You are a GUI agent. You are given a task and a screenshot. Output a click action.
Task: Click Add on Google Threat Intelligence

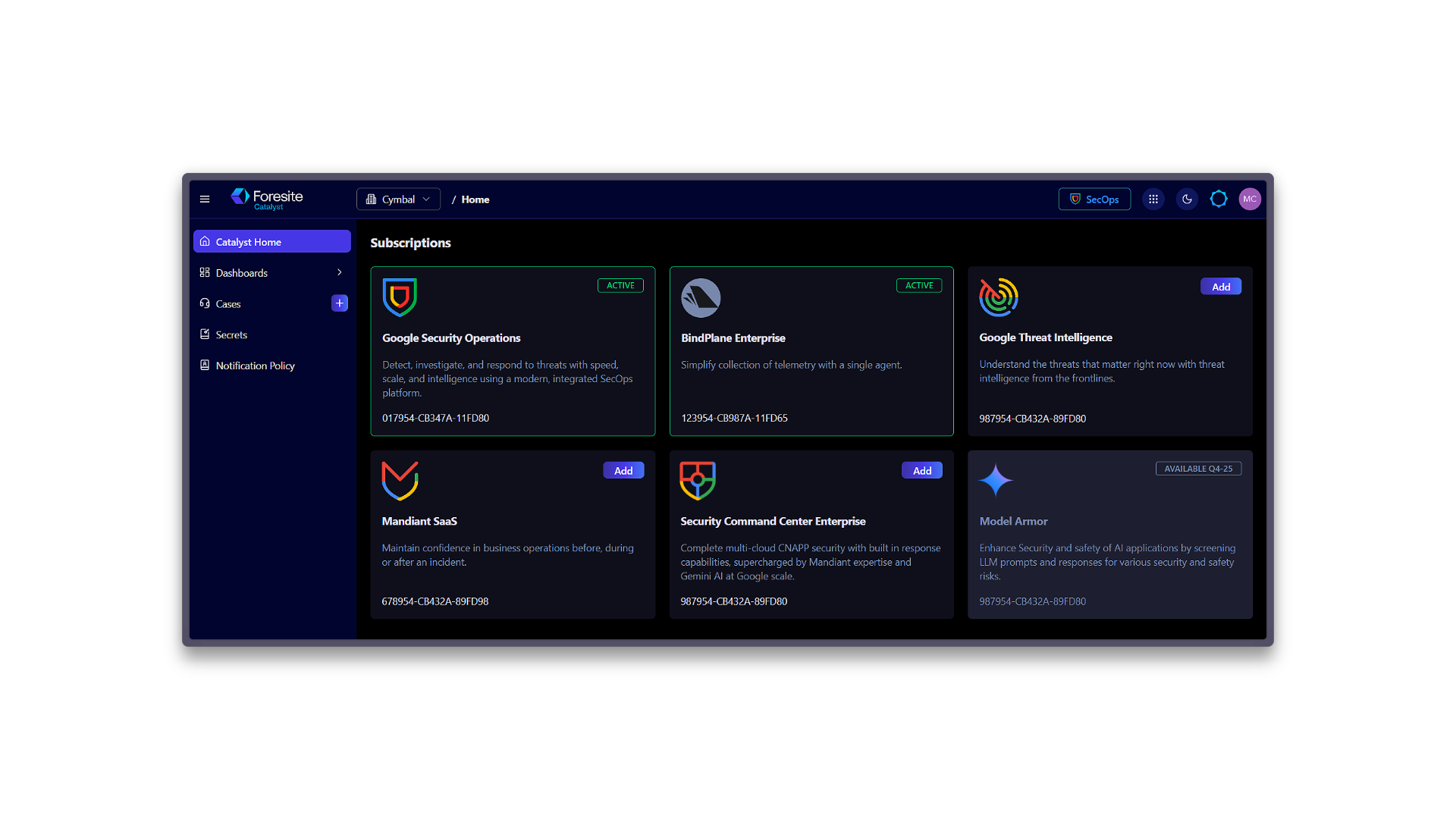point(1220,286)
